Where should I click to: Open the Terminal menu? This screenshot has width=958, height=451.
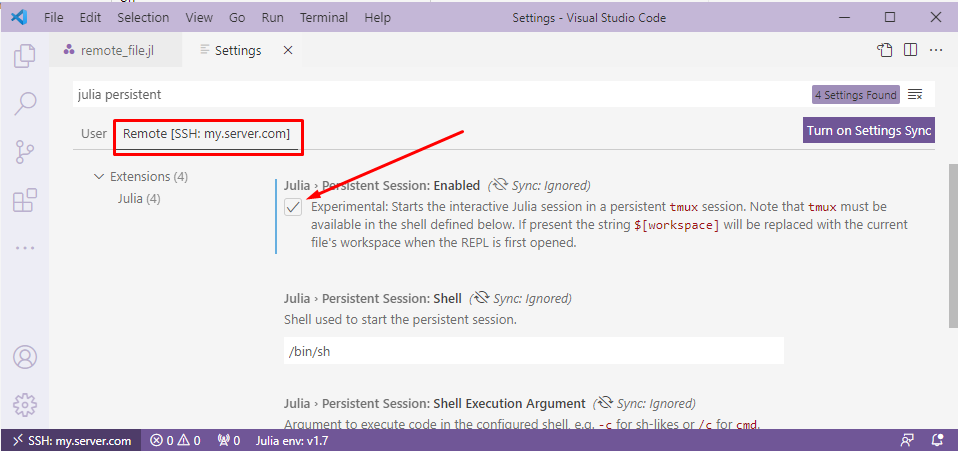322,18
